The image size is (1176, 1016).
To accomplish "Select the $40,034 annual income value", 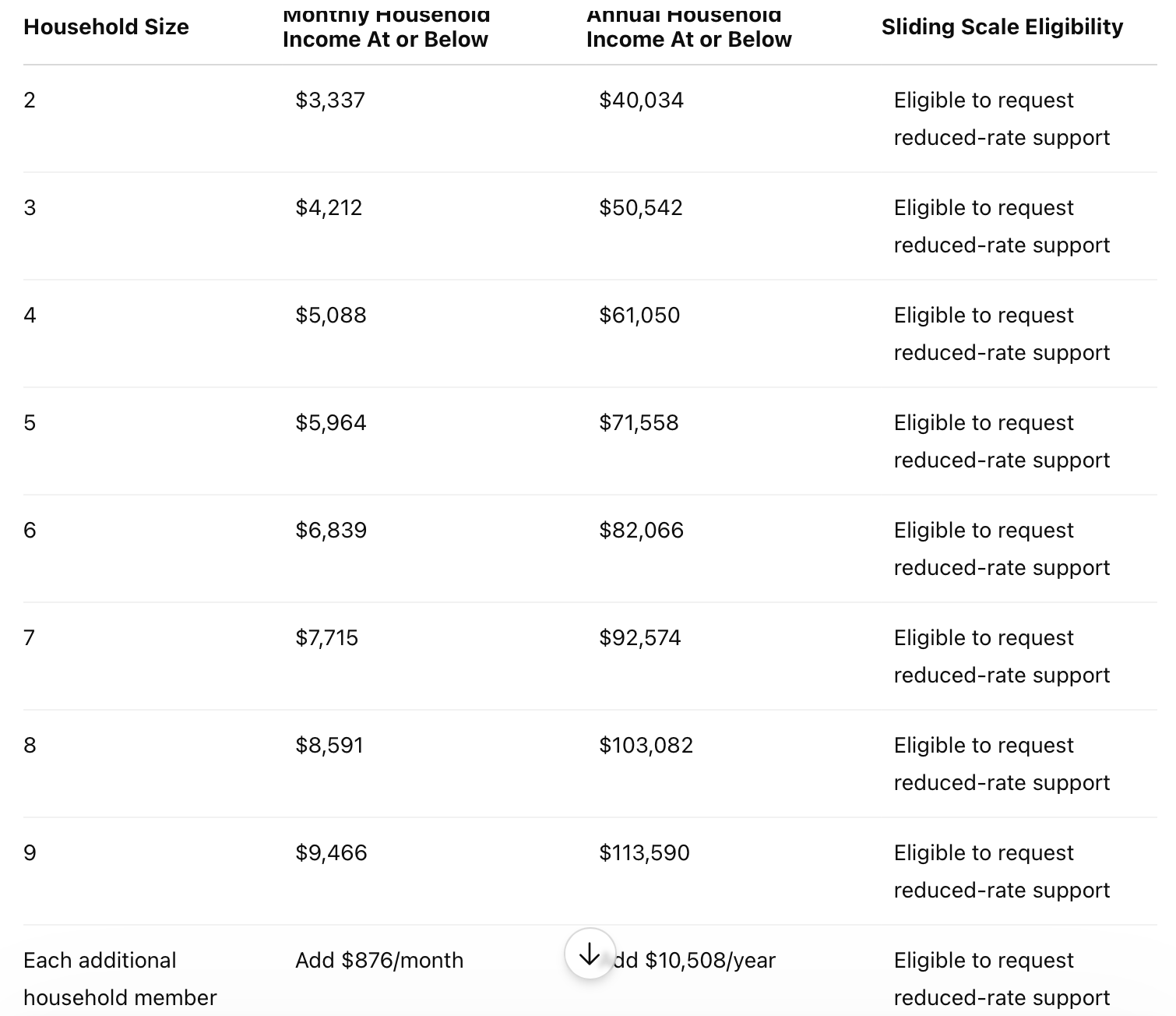I will pyautogui.click(x=641, y=101).
